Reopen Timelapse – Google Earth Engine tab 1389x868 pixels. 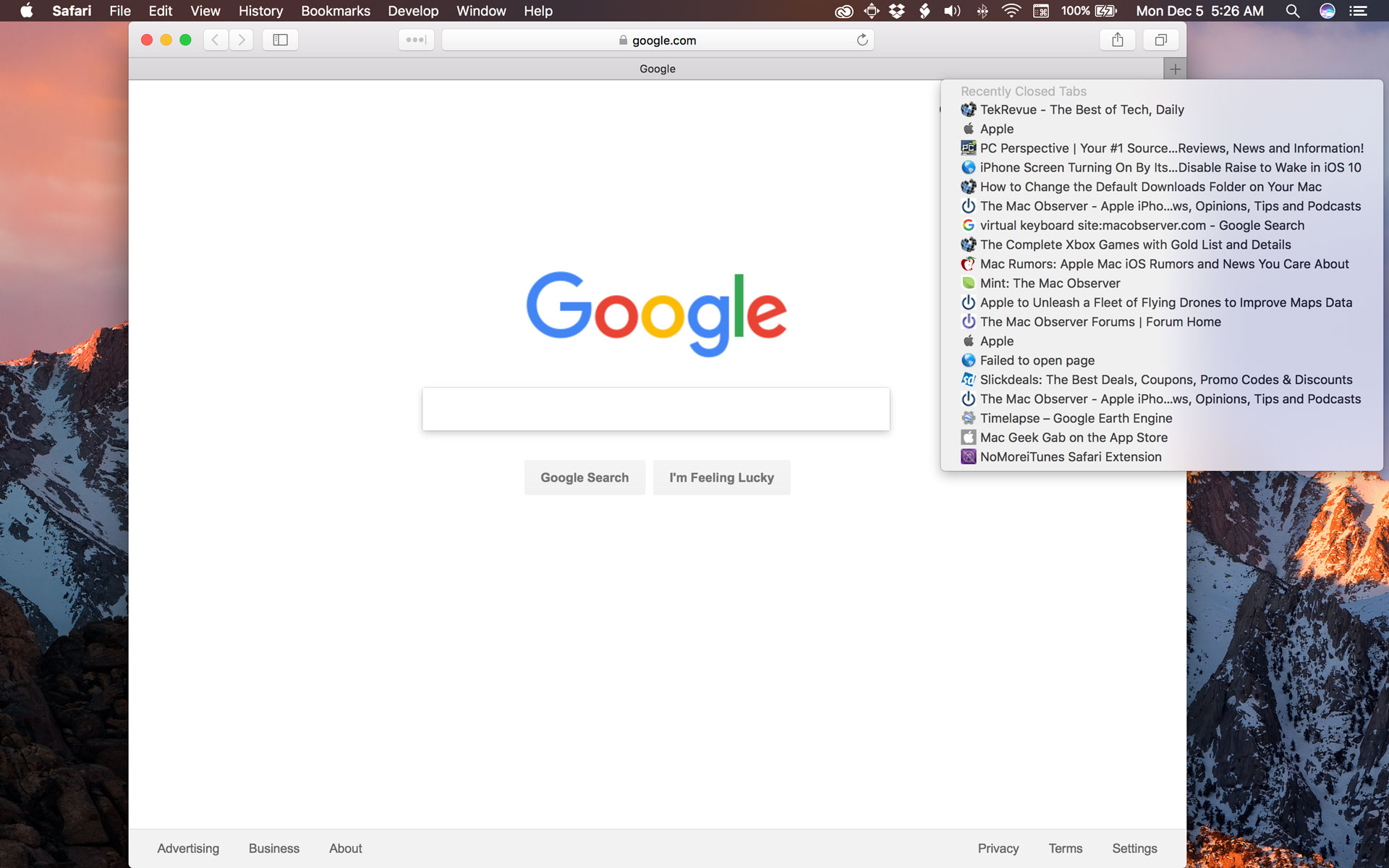pos(1162,418)
